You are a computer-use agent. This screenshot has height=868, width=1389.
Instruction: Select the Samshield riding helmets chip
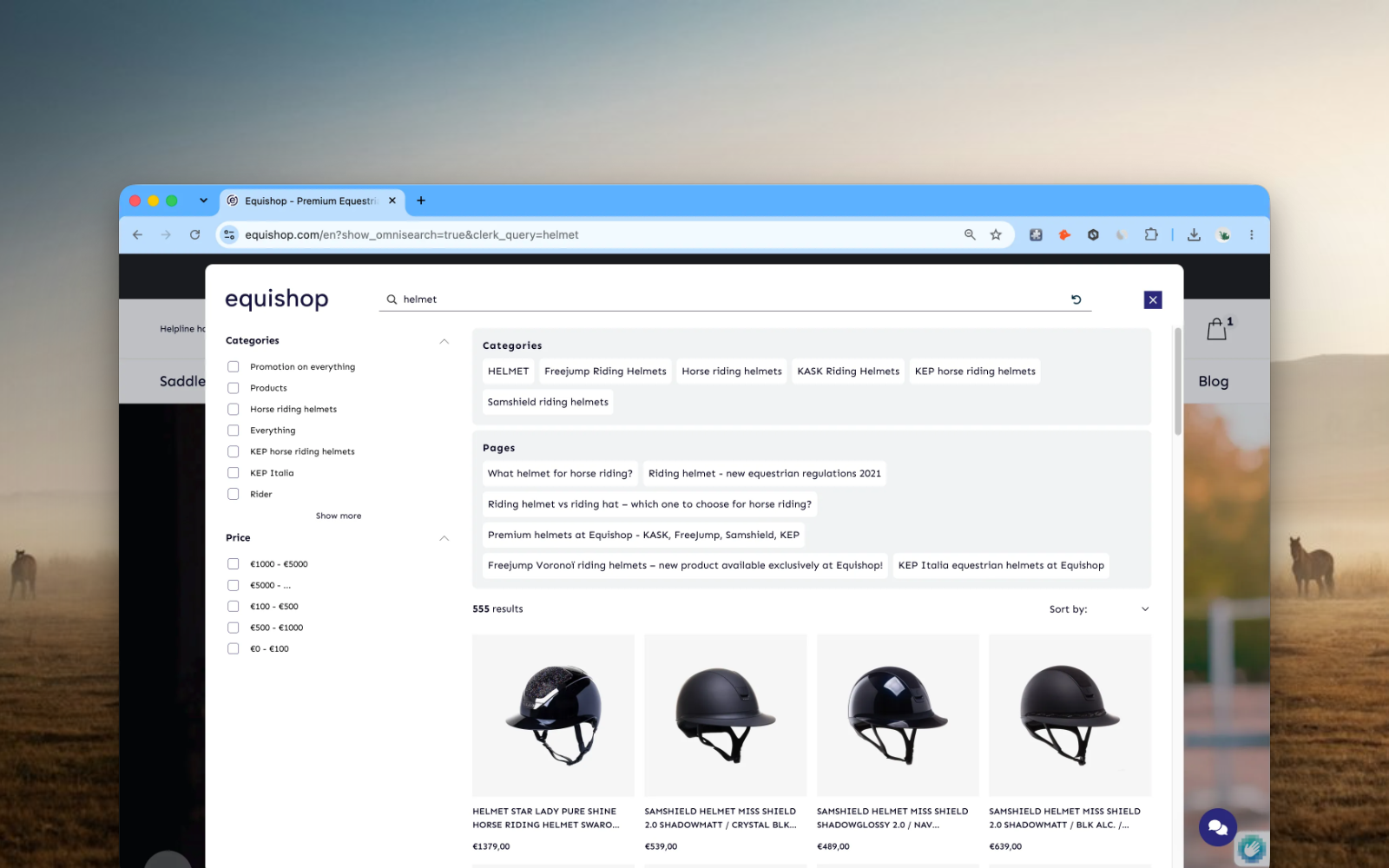pyautogui.click(x=548, y=402)
